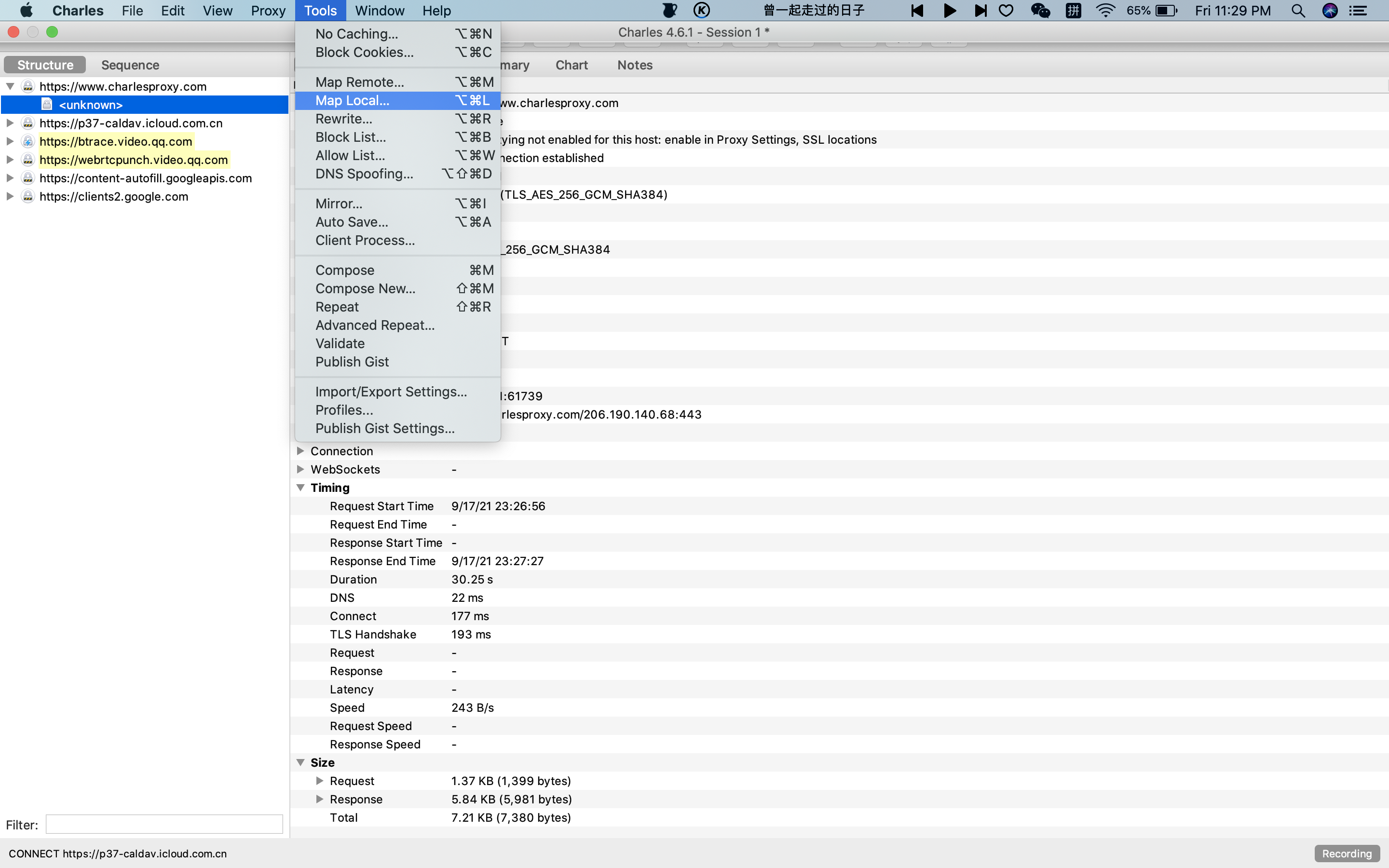
Task: Click the Spotlight search magnifier icon
Action: [x=1298, y=10]
